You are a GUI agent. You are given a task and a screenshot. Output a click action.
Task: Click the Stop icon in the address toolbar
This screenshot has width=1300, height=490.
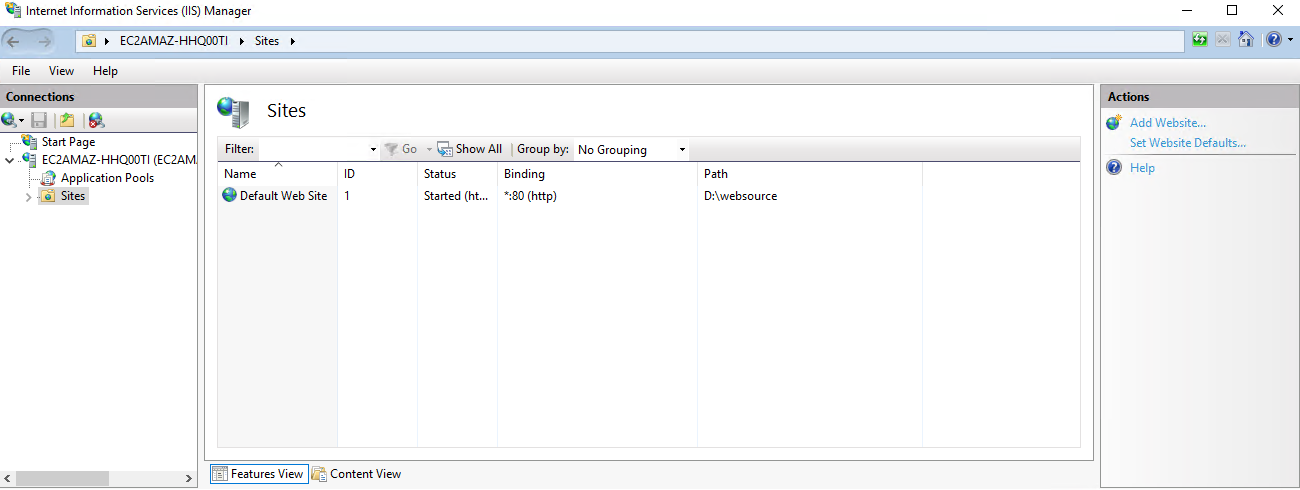(x=1223, y=40)
